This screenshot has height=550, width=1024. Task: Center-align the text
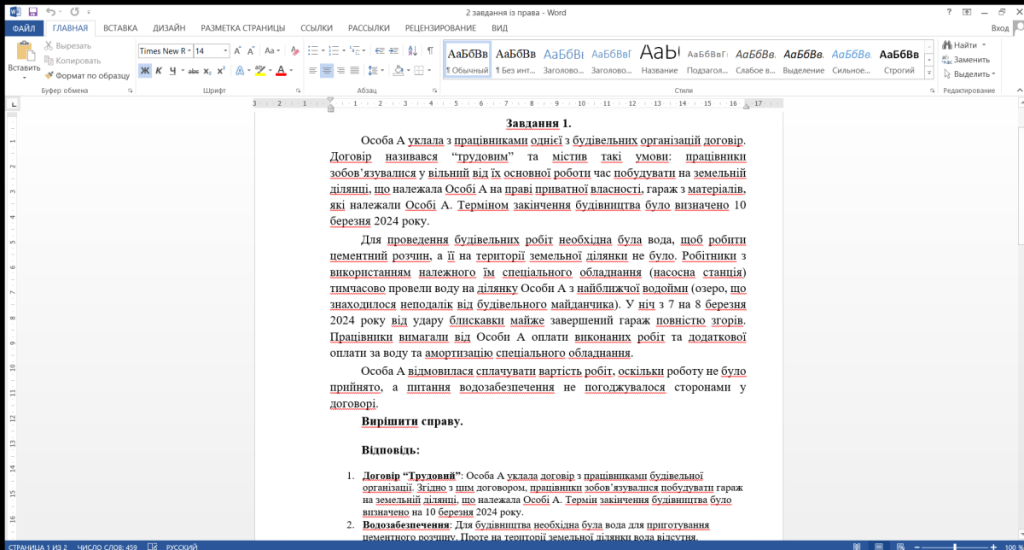point(327,71)
